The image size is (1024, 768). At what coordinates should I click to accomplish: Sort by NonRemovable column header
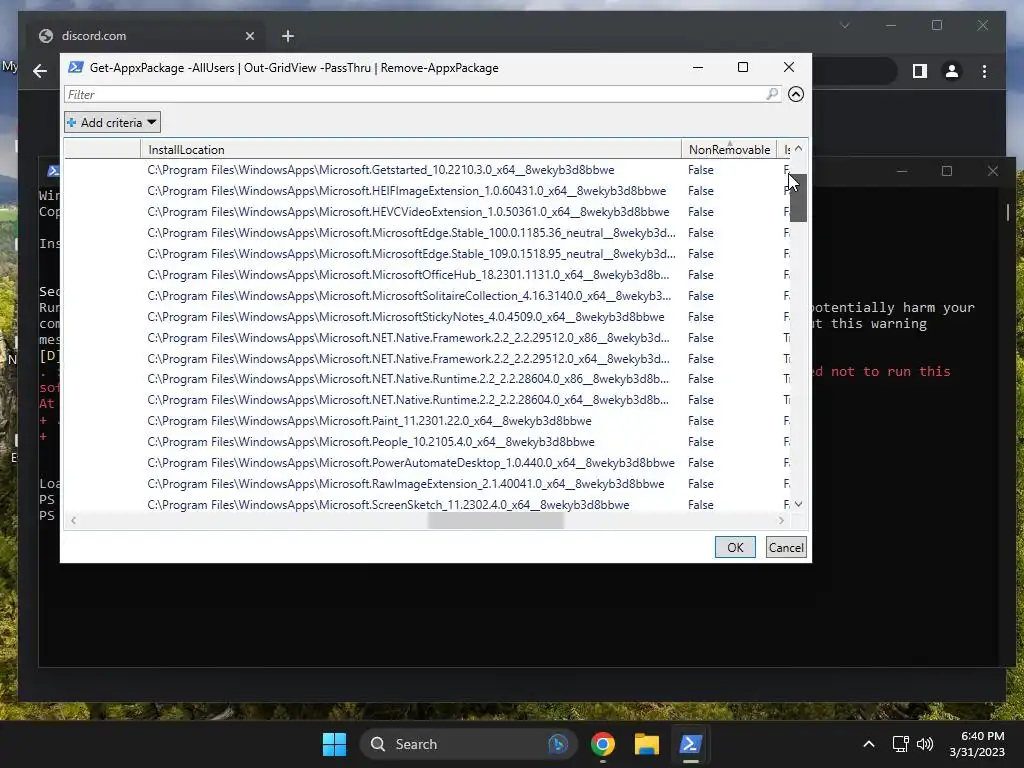(729, 150)
